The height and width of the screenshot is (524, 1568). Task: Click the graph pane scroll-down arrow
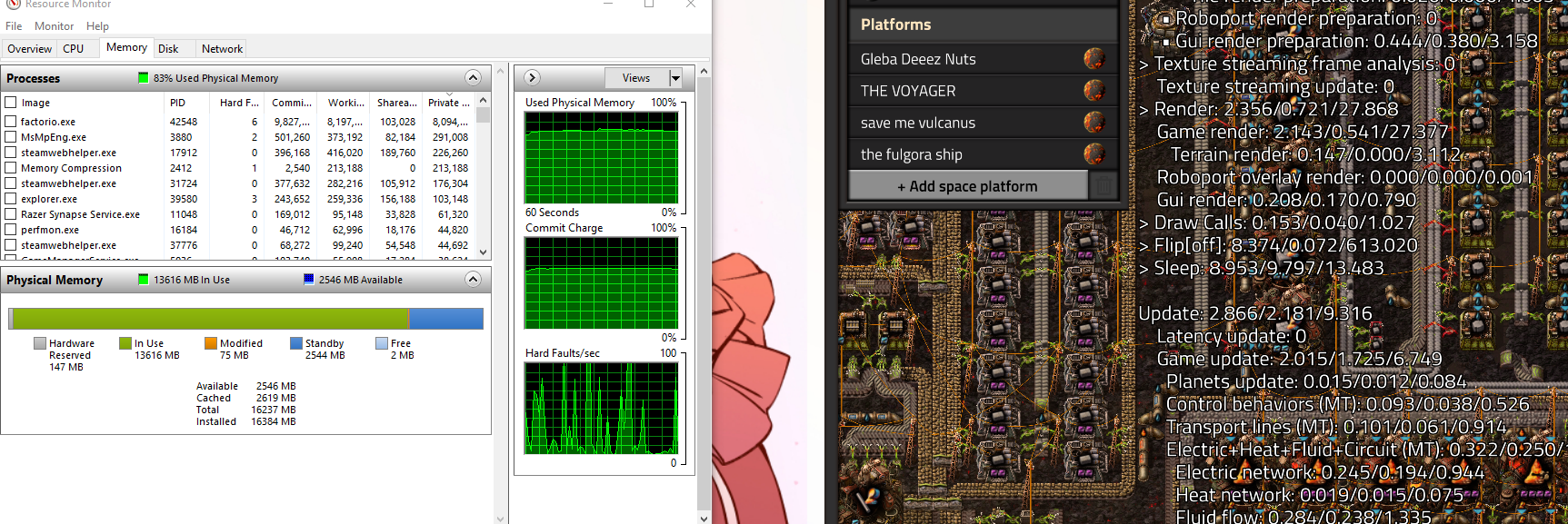(x=704, y=518)
